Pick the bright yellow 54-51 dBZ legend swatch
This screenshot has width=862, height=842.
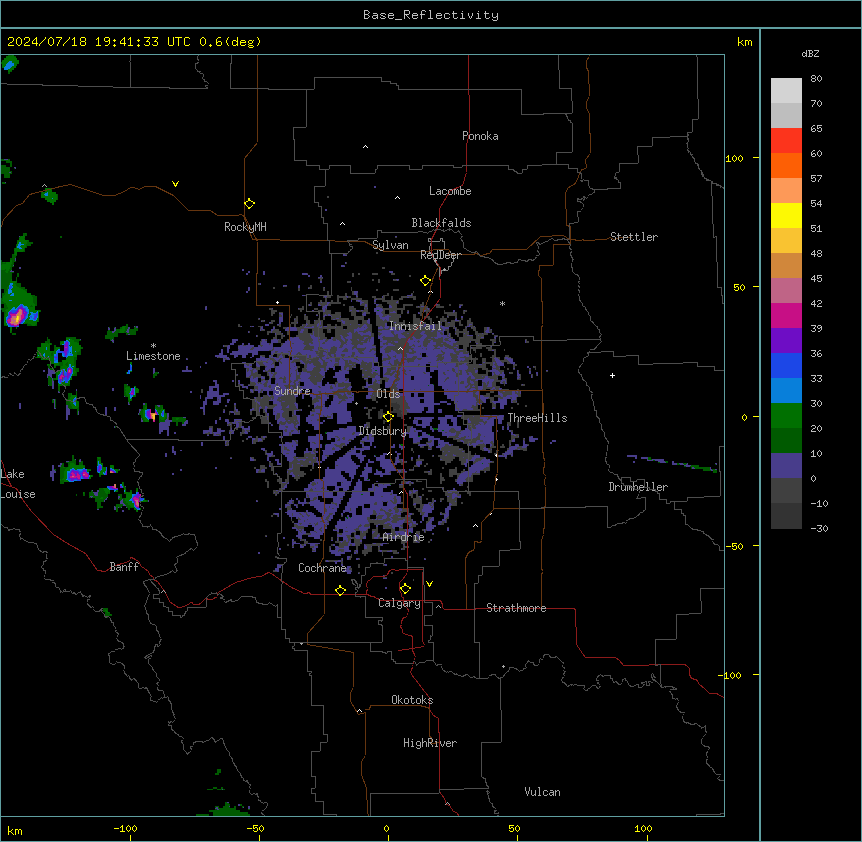pos(786,215)
